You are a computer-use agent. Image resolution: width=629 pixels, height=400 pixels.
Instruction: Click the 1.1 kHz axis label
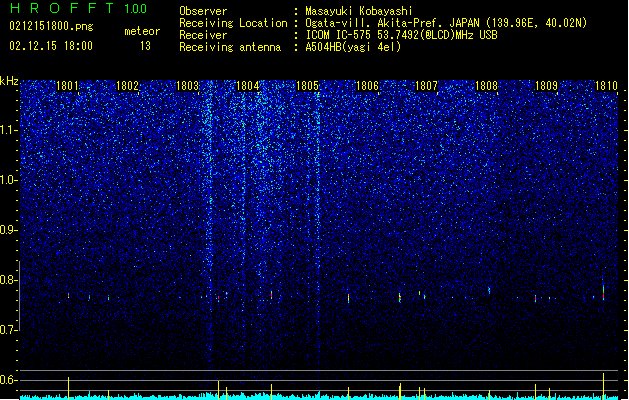point(9,130)
